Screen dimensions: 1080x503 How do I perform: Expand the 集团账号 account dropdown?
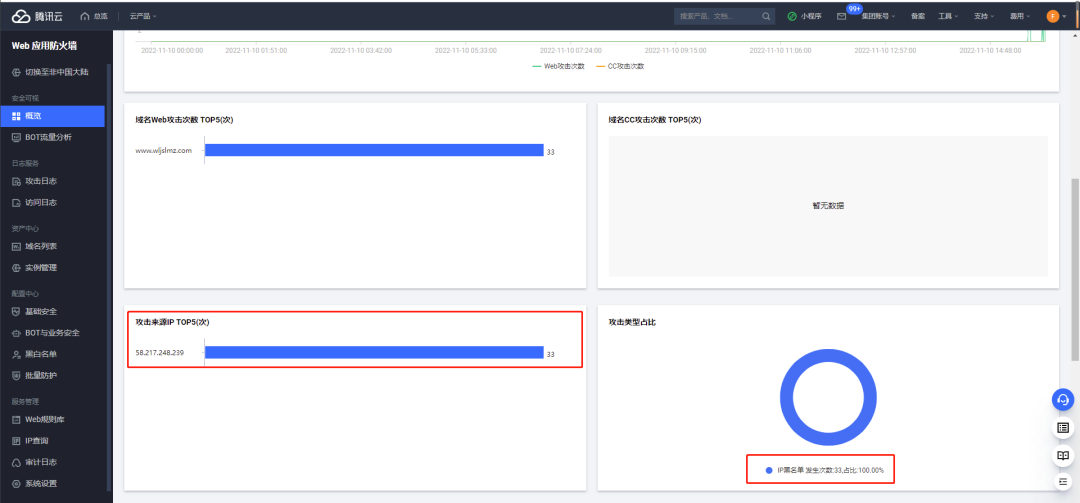878,16
